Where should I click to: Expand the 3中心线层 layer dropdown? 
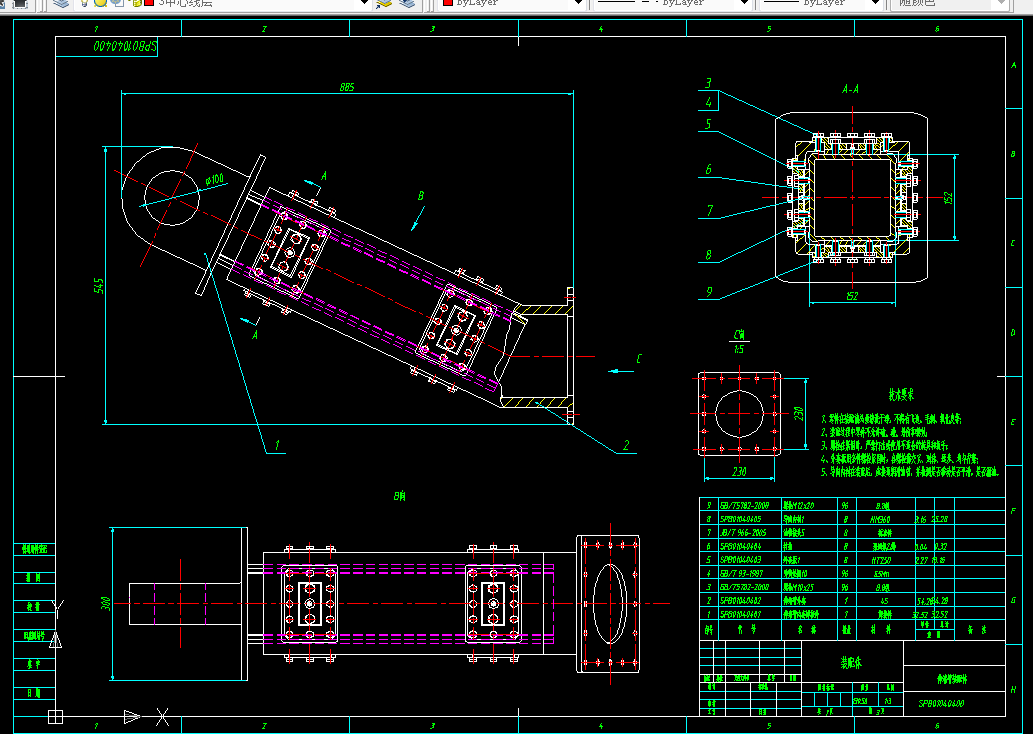coord(364,3)
